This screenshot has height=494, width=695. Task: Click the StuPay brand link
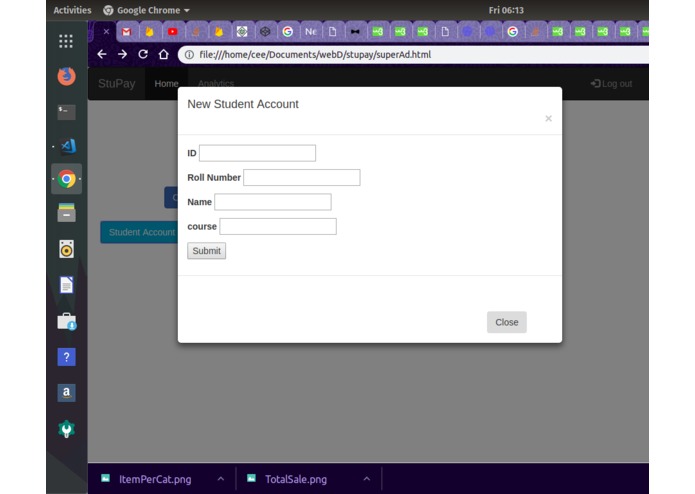pyautogui.click(x=117, y=83)
